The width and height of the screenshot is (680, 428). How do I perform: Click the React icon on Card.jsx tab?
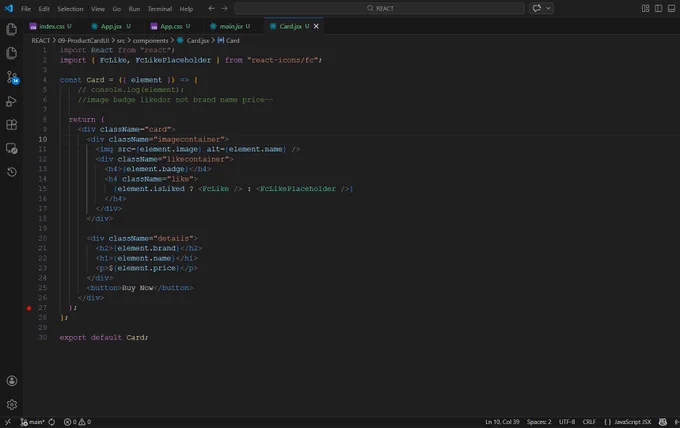(273, 26)
